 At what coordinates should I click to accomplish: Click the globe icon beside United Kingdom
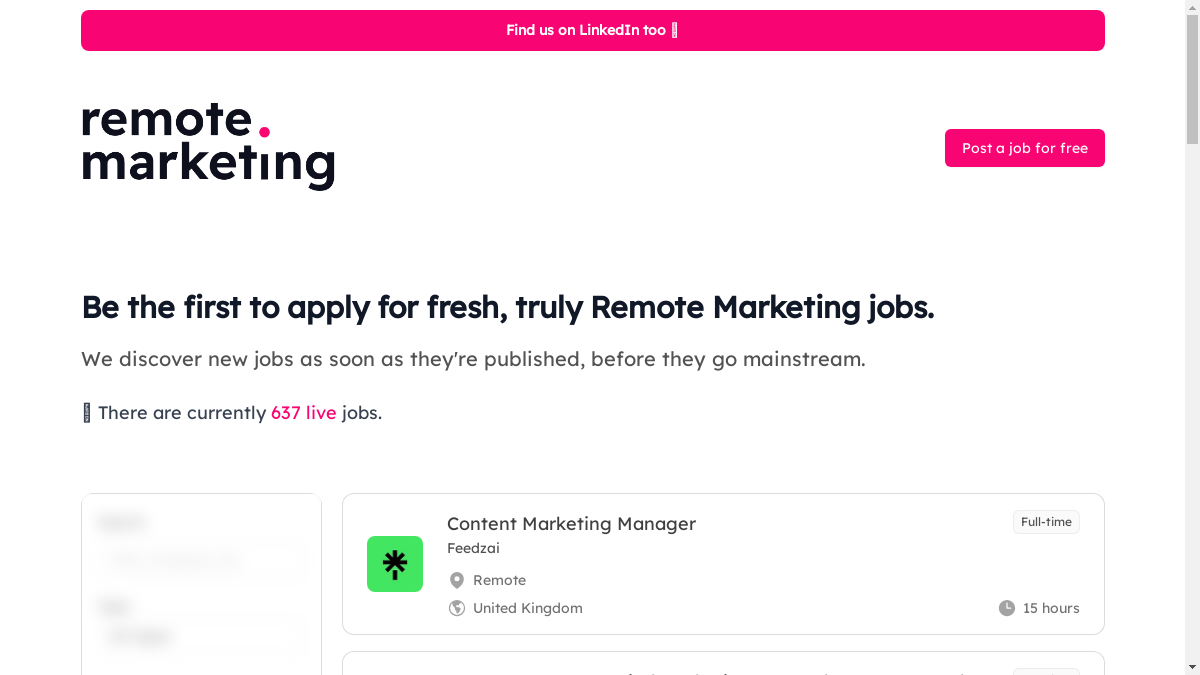click(x=457, y=608)
